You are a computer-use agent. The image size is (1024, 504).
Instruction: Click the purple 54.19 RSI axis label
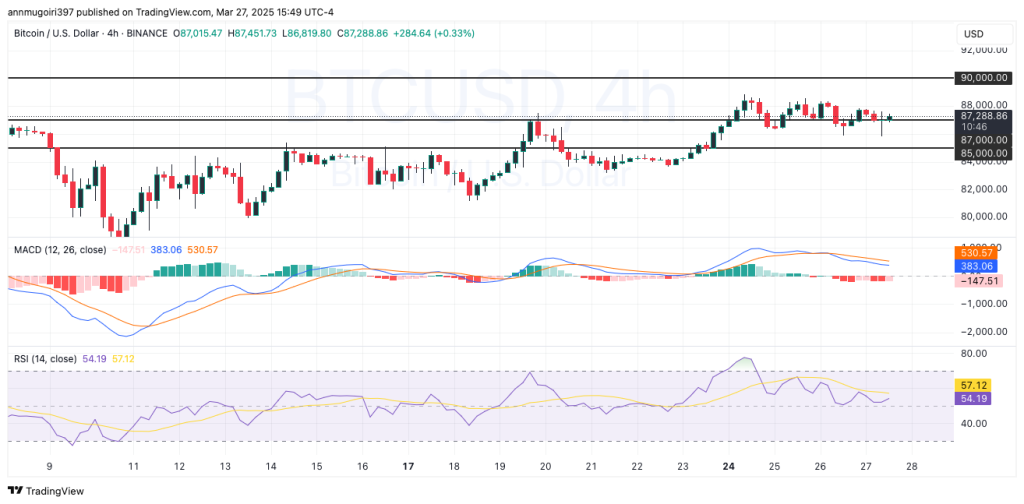(x=974, y=398)
